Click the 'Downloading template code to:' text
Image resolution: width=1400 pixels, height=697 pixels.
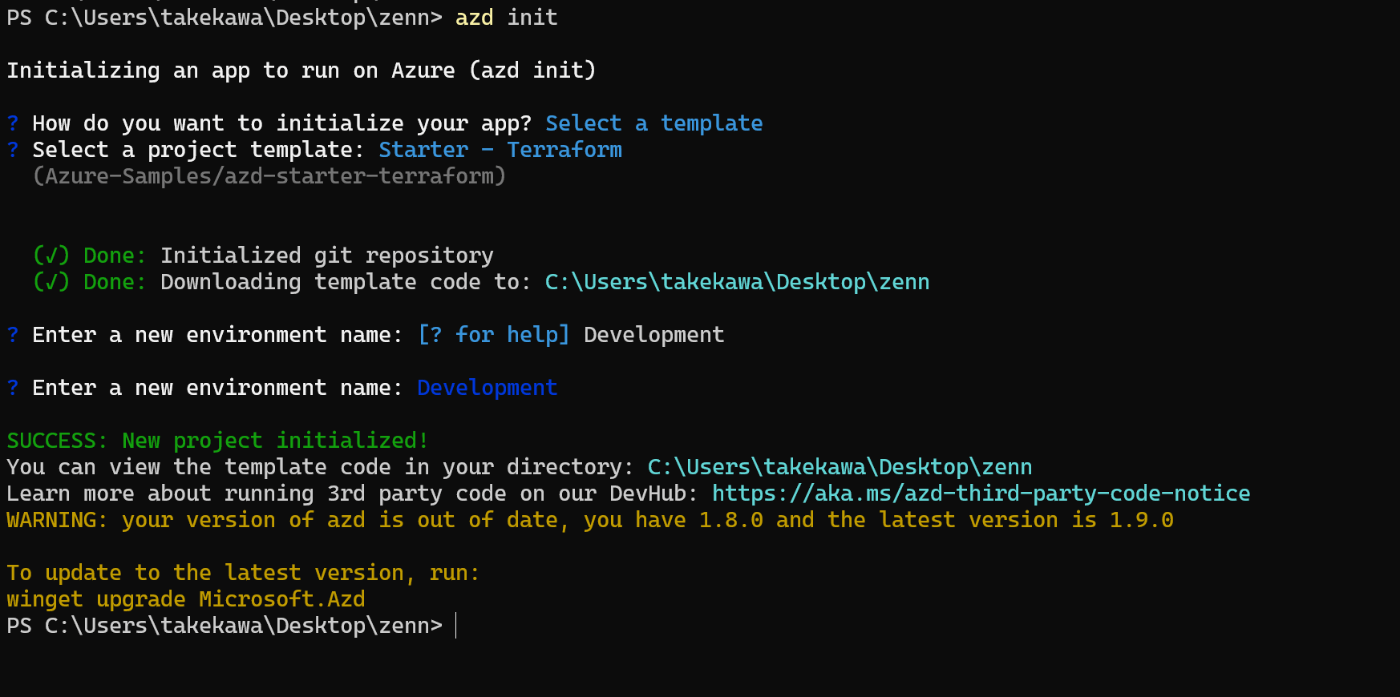point(346,282)
